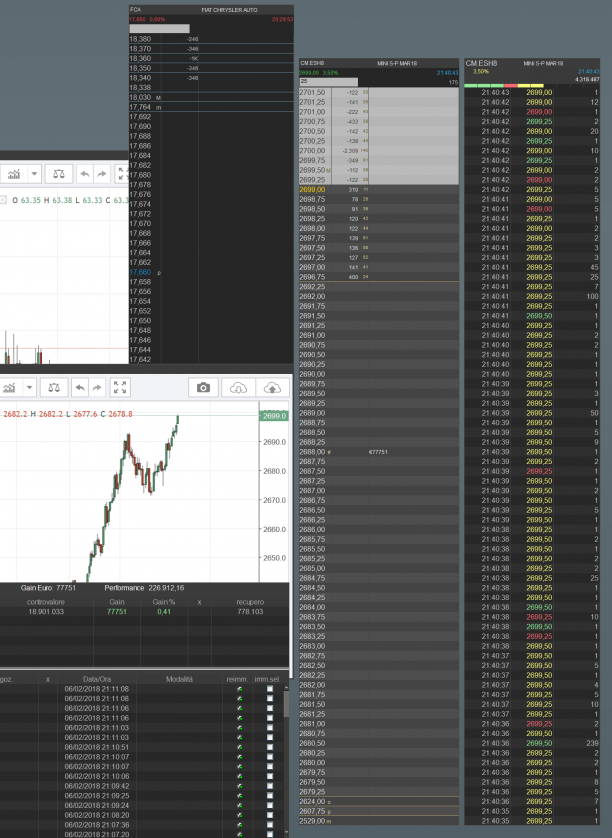
Task: Click Gain value 77751 in position panel
Action: coord(117,611)
